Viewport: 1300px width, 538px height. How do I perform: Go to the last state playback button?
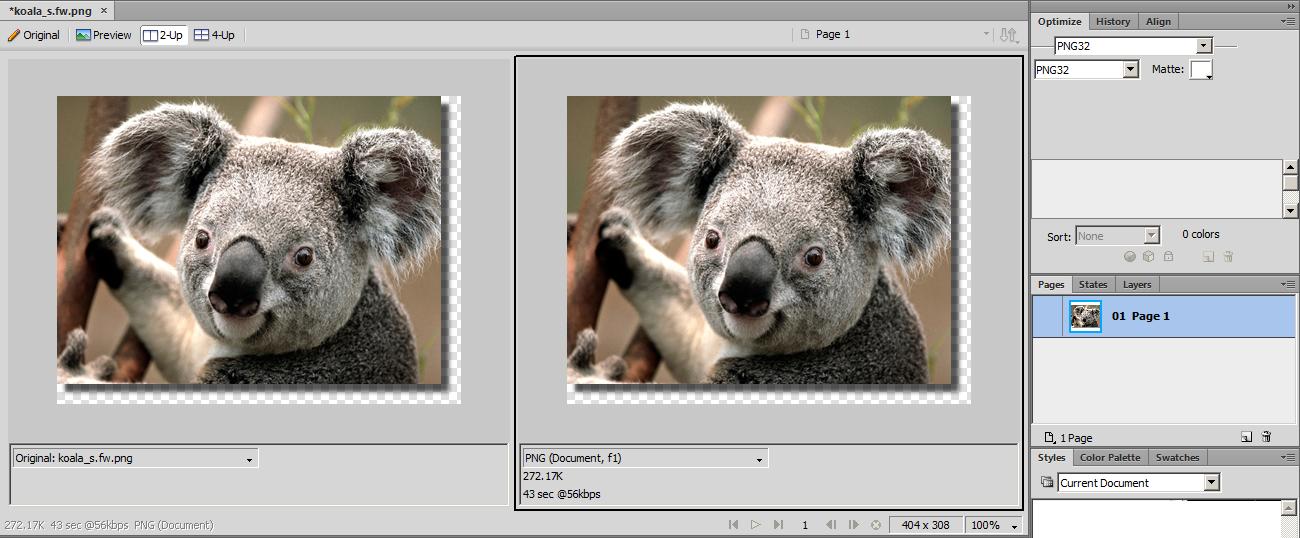point(778,525)
